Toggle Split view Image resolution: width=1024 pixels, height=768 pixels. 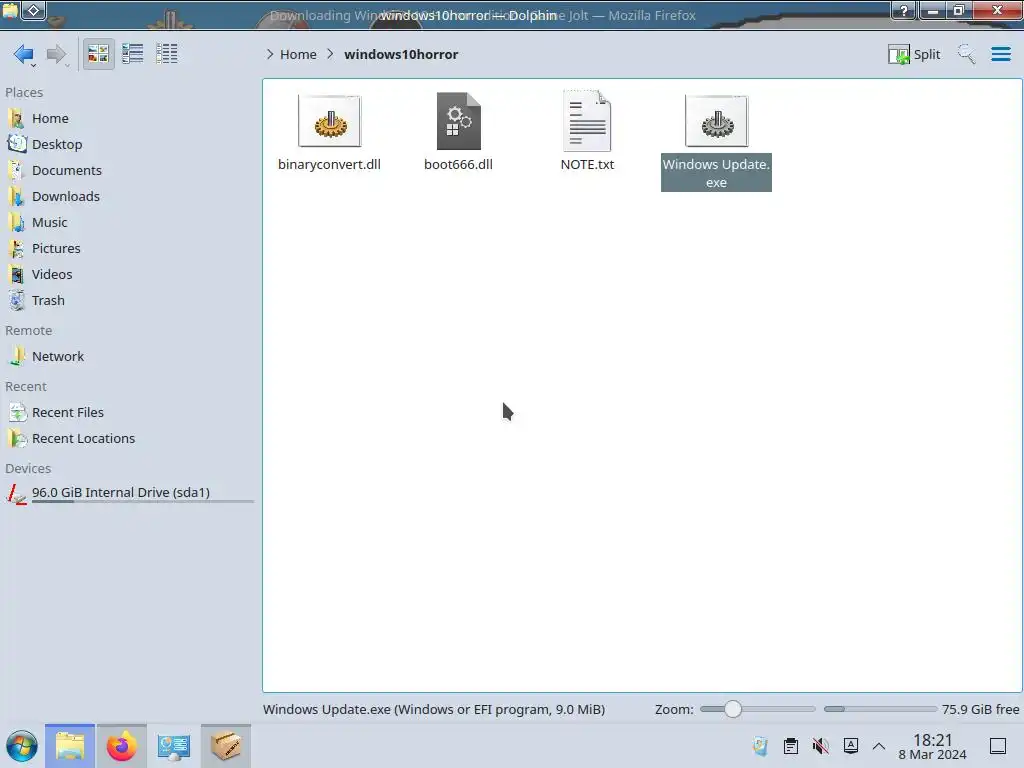(914, 54)
